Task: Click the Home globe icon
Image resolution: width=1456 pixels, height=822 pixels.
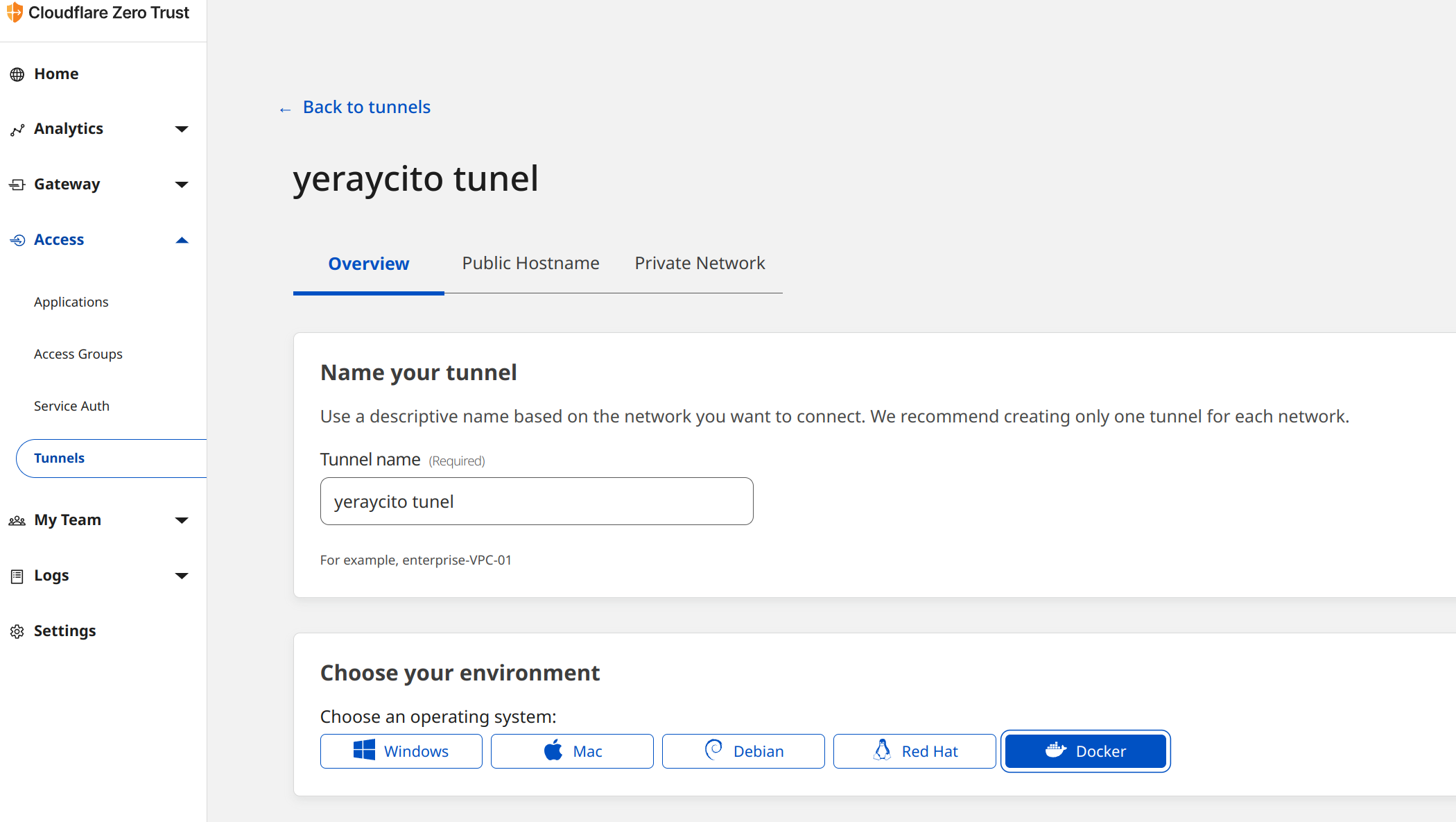Action: [x=17, y=74]
